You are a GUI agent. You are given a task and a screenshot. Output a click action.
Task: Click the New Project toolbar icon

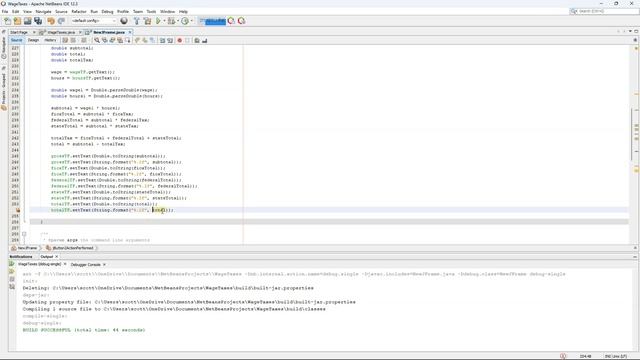[x=17, y=21]
